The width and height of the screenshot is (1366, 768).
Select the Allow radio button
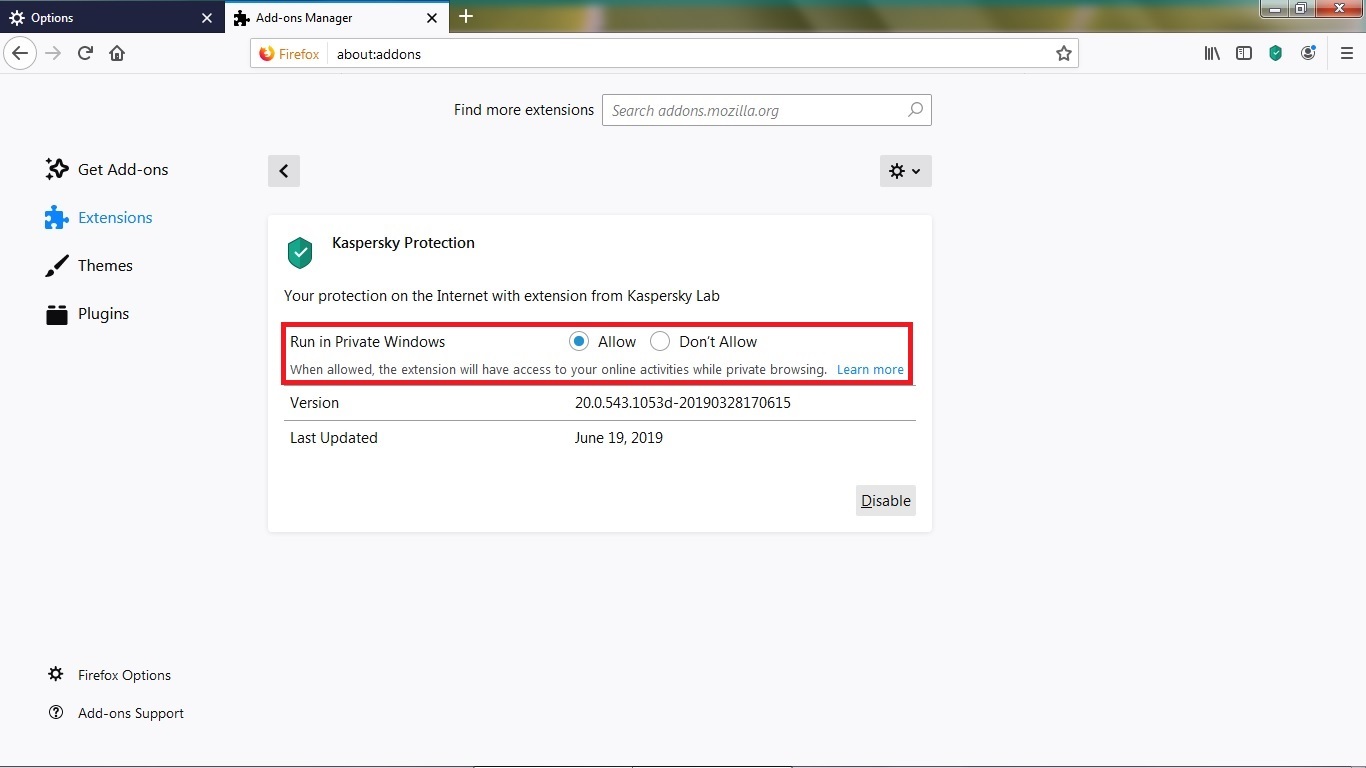[579, 341]
